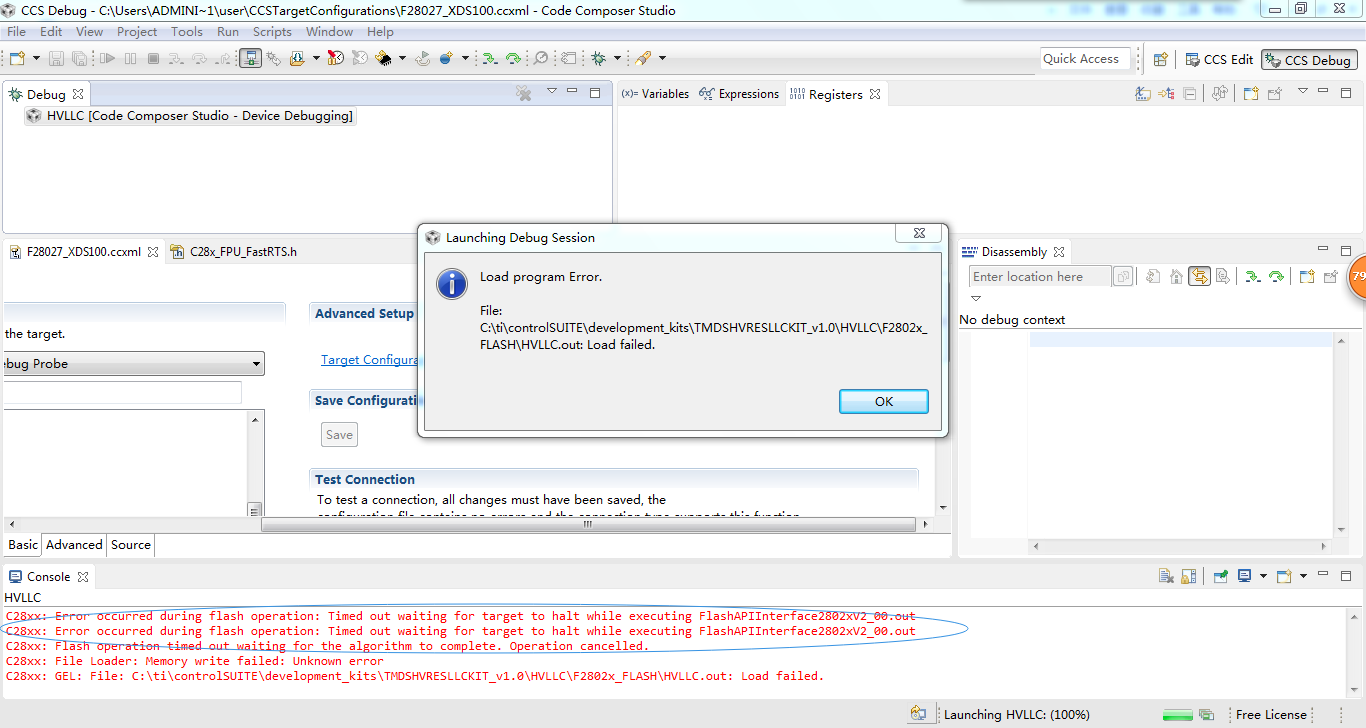Open the Debug Probe combo box
The image size is (1366, 728).
[x=132, y=363]
